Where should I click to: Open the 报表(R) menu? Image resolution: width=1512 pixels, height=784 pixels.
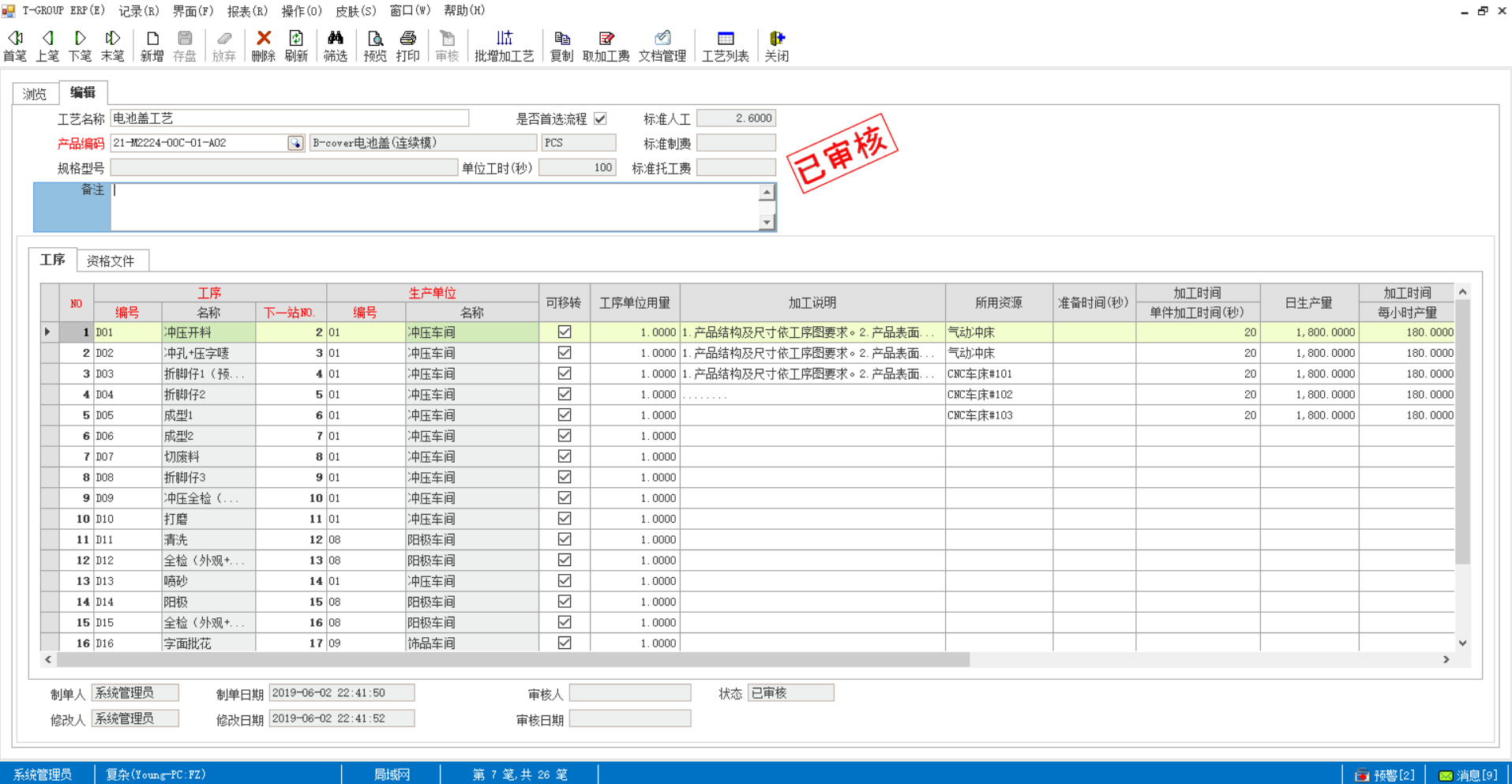(x=247, y=11)
